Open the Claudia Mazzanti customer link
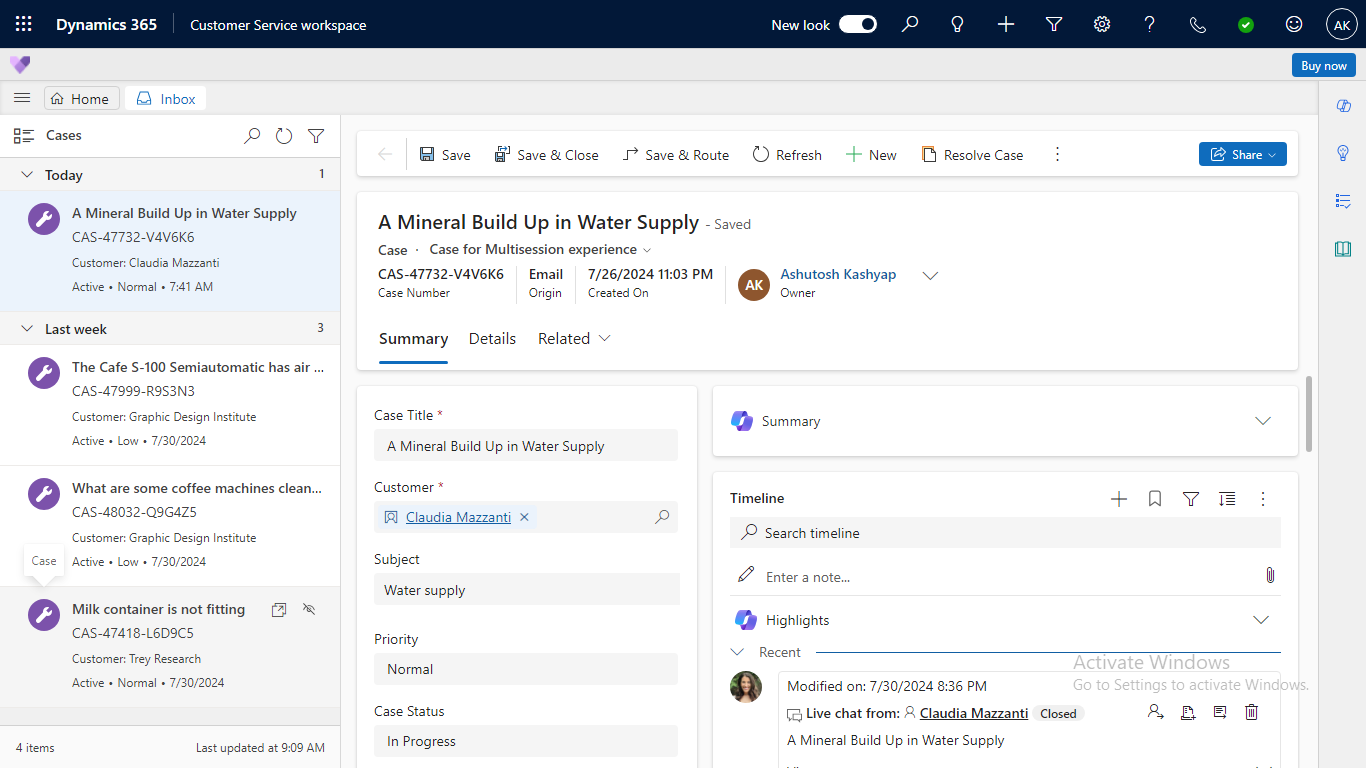 458,517
